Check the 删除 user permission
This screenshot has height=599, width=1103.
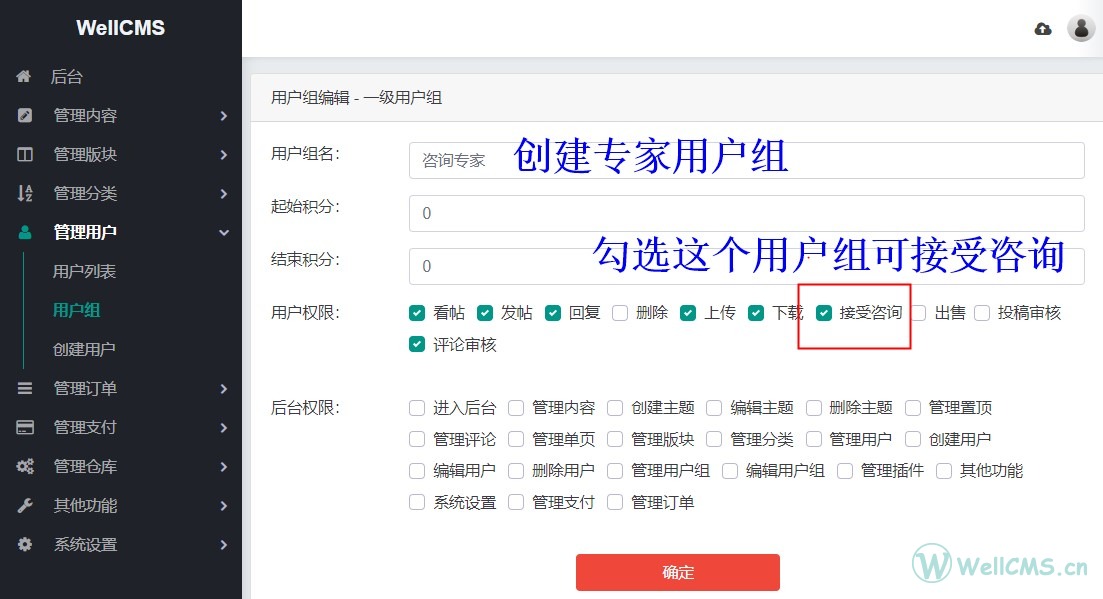pyautogui.click(x=620, y=313)
